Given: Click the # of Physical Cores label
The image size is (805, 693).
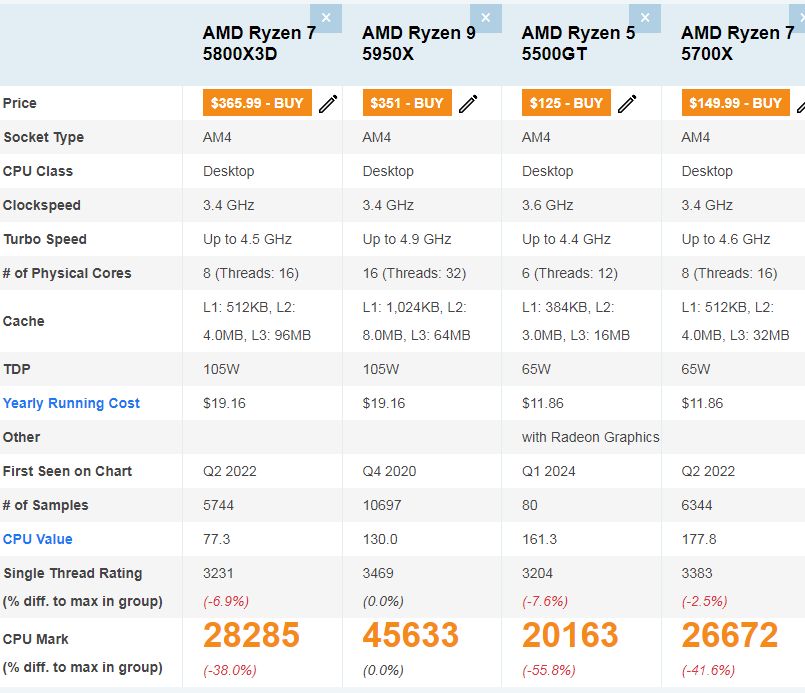Looking at the screenshot, I should (67, 273).
